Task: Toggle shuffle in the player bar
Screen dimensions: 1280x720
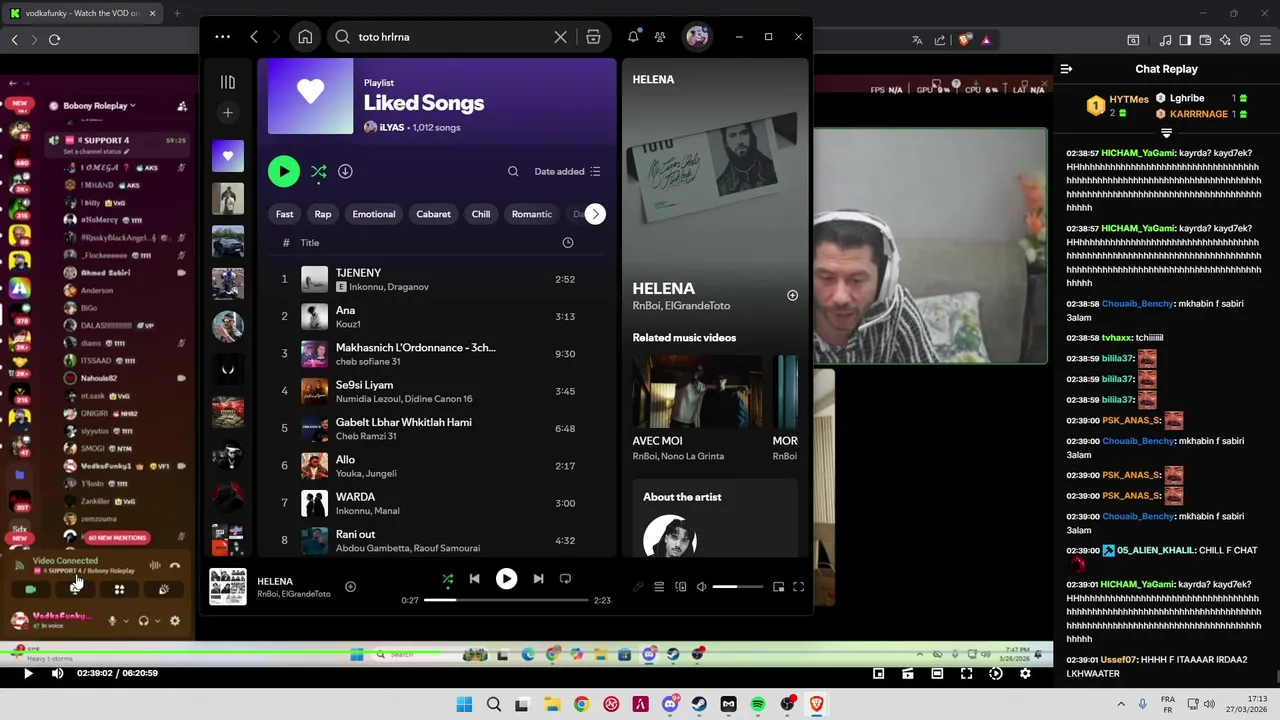Action: coord(447,579)
